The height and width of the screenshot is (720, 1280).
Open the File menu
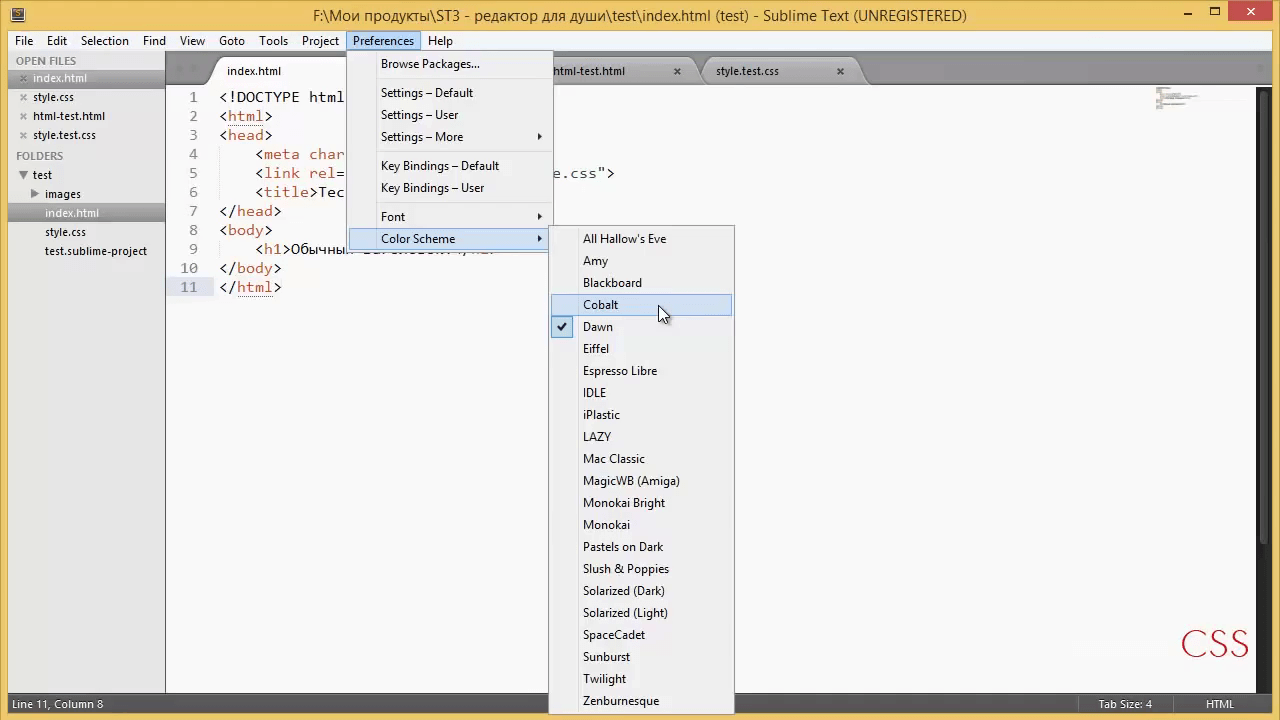pos(24,41)
